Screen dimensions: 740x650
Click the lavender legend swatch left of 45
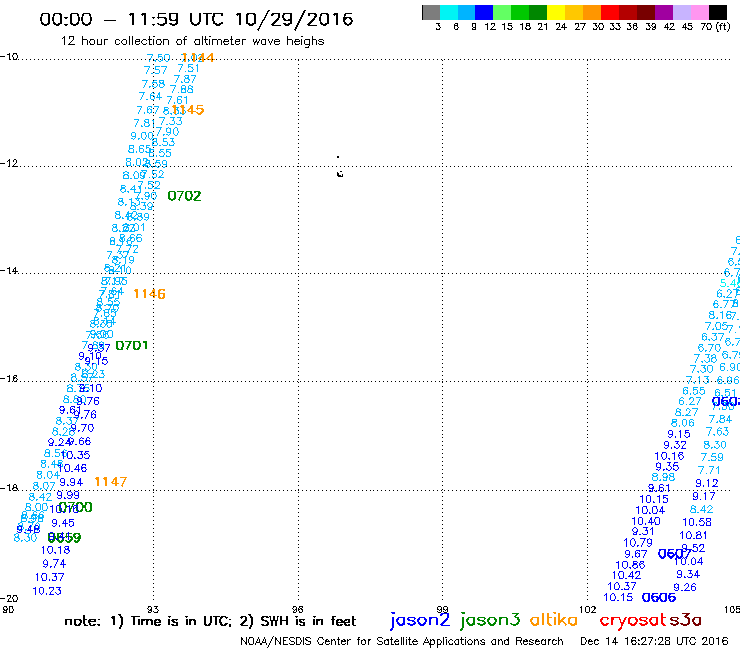coord(681,13)
